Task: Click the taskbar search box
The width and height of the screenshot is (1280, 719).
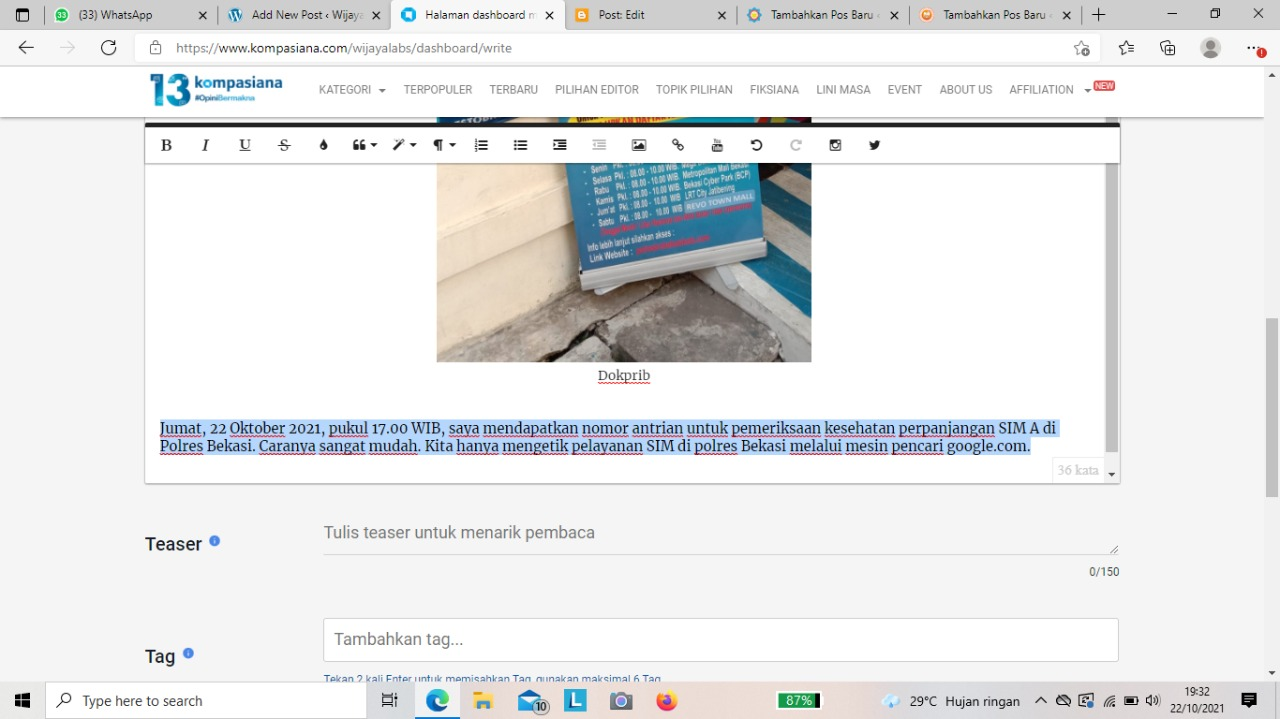Action: point(207,701)
